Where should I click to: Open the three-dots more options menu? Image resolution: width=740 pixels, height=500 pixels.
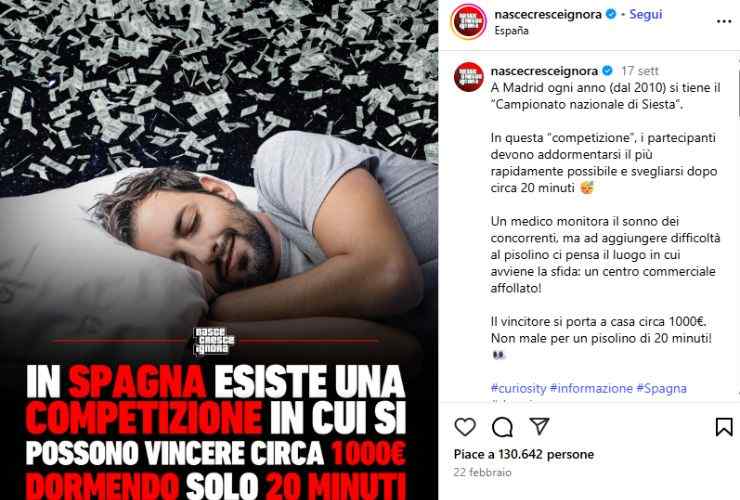click(724, 22)
